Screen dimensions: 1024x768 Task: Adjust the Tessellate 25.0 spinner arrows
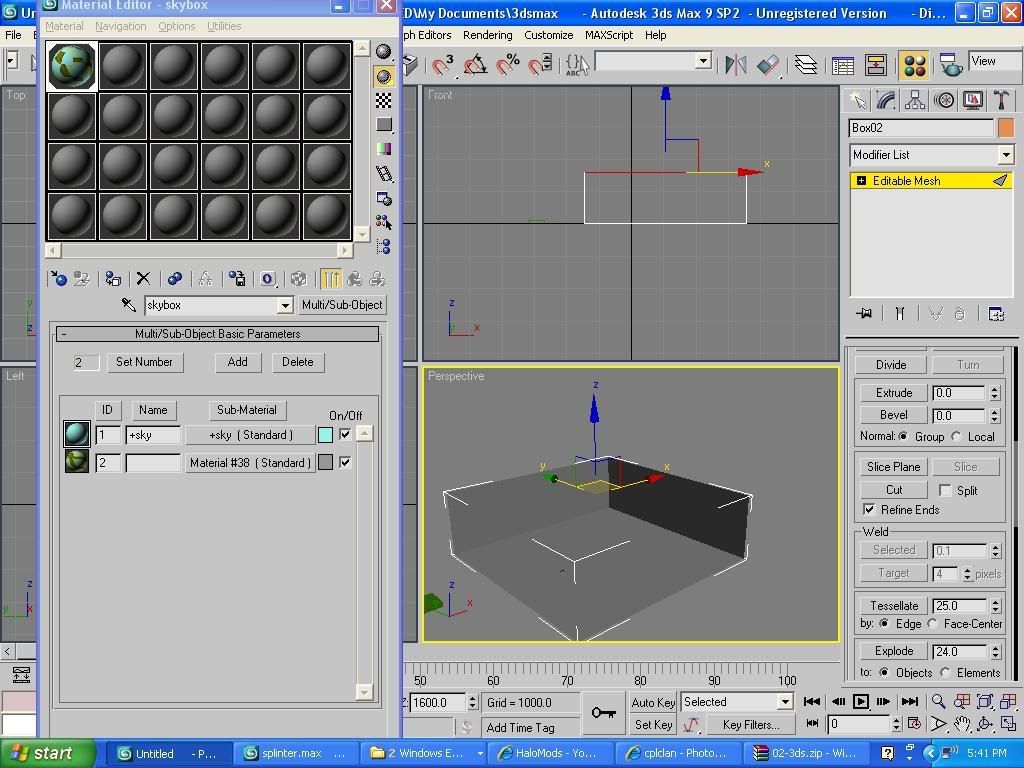(995, 606)
